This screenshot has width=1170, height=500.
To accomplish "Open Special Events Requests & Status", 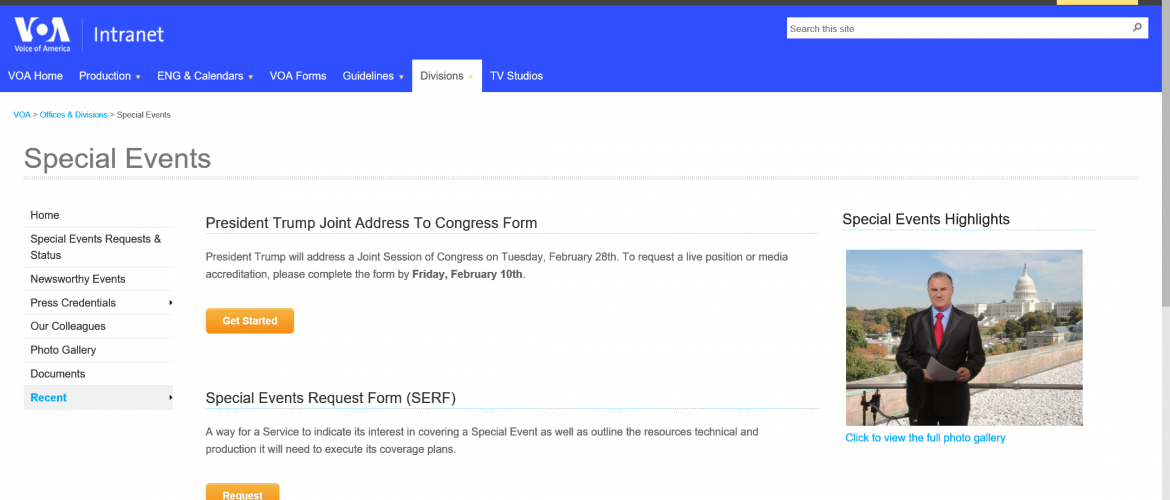I will coord(98,247).
